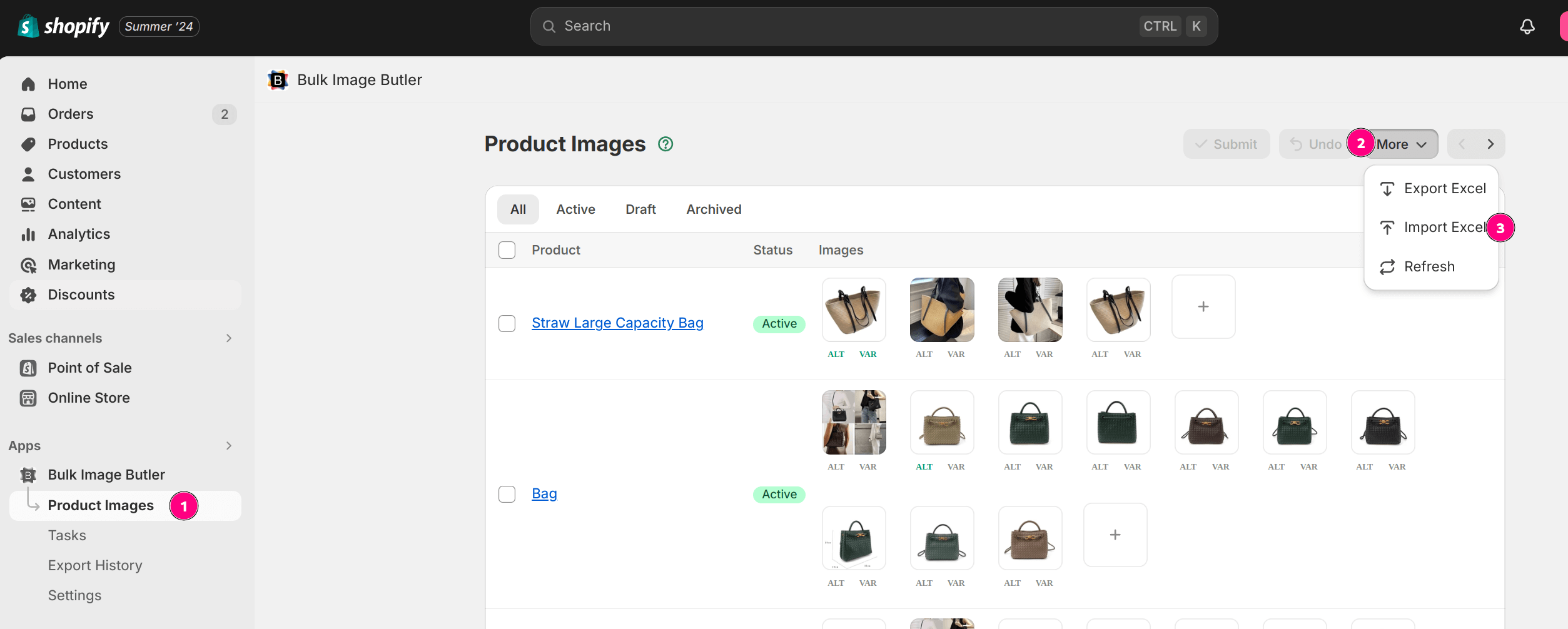This screenshot has height=629, width=1568.
Task: Open Analytics from the sidebar
Action: 79,234
